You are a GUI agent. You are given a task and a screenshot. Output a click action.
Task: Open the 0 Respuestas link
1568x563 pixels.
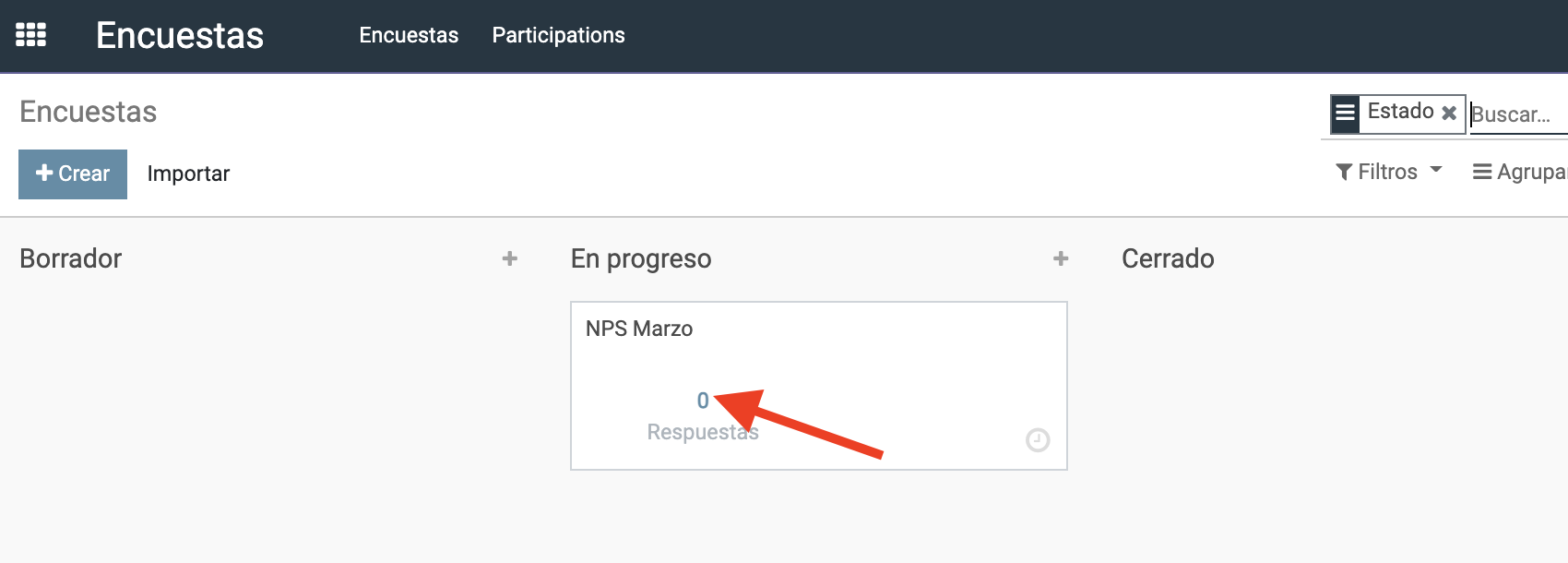pyautogui.click(x=703, y=415)
